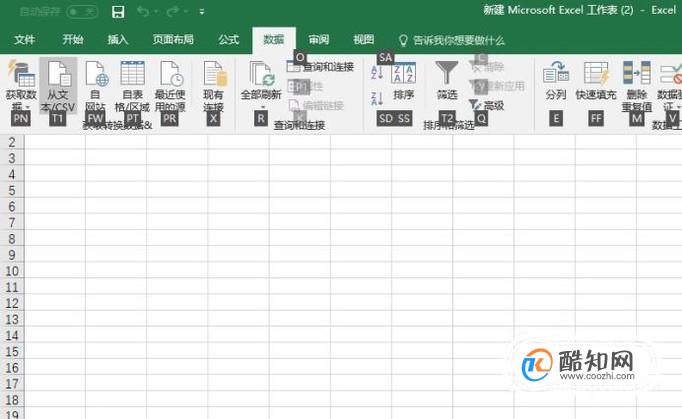682x419 pixels.
Task: Expand Customize Quick Access Toolbar arrow
Action: [x=202, y=12]
